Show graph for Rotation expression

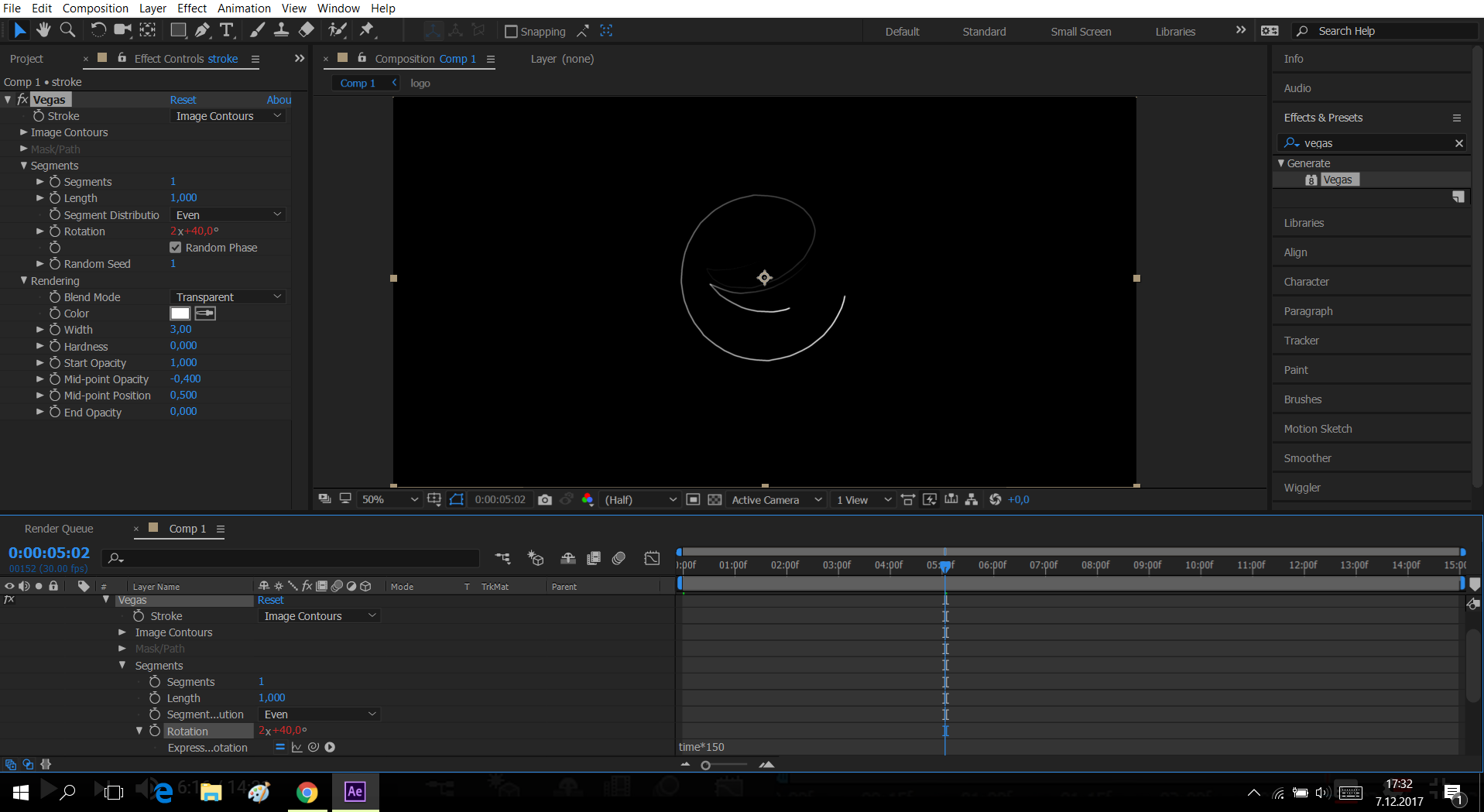pyautogui.click(x=297, y=748)
